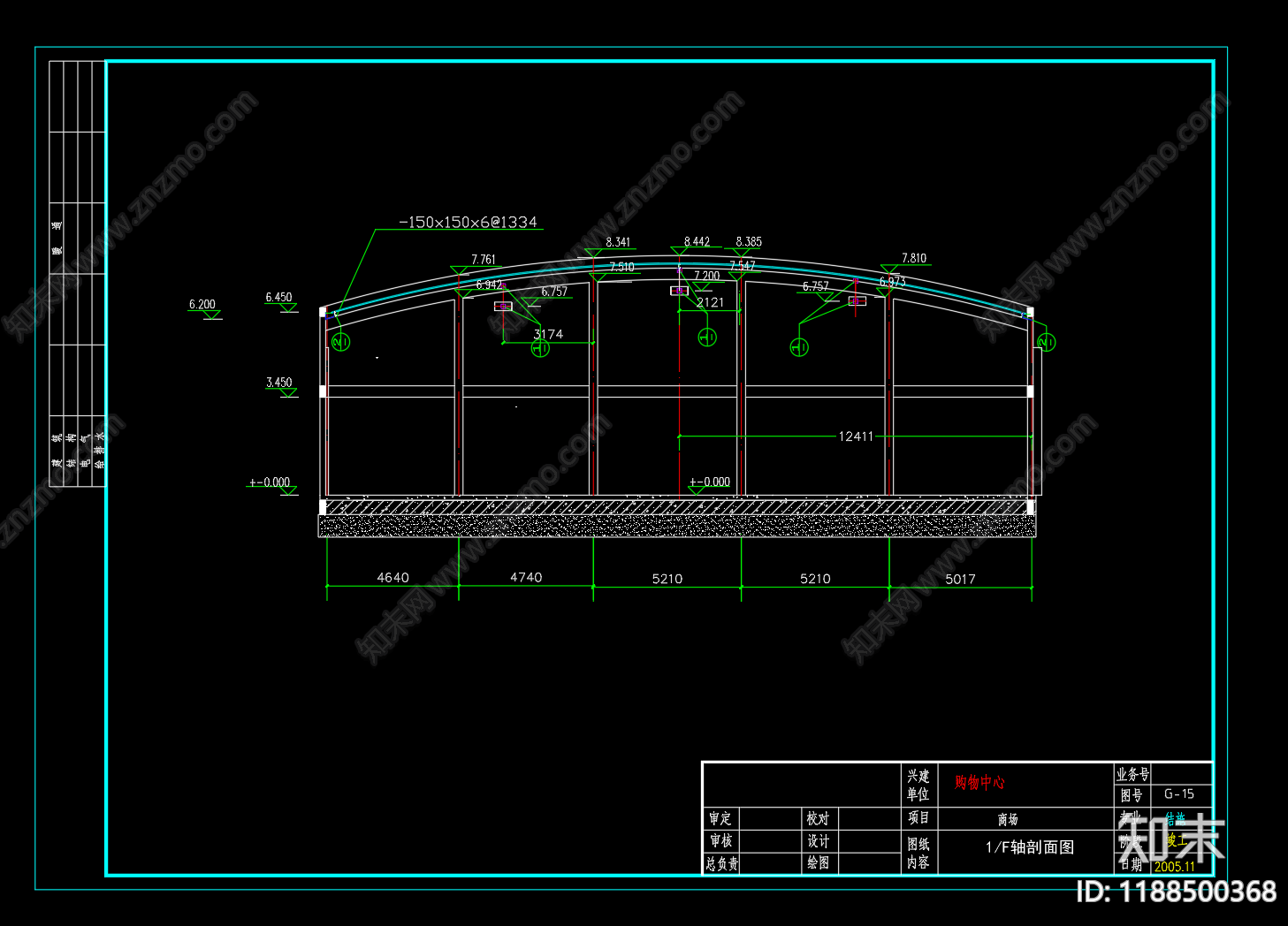Select the 6.973 elevation value
Image resolution: width=1288 pixels, height=926 pixels.
click(892, 282)
